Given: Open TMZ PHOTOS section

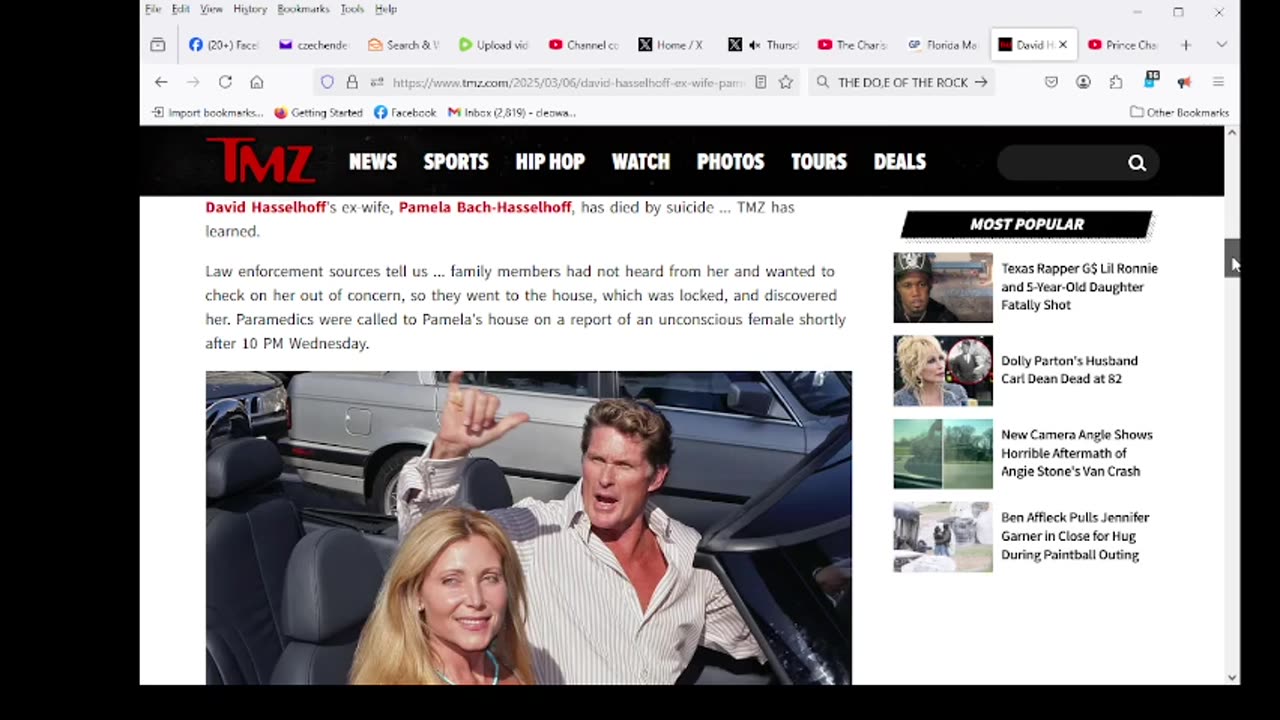Looking at the screenshot, I should click(x=730, y=162).
